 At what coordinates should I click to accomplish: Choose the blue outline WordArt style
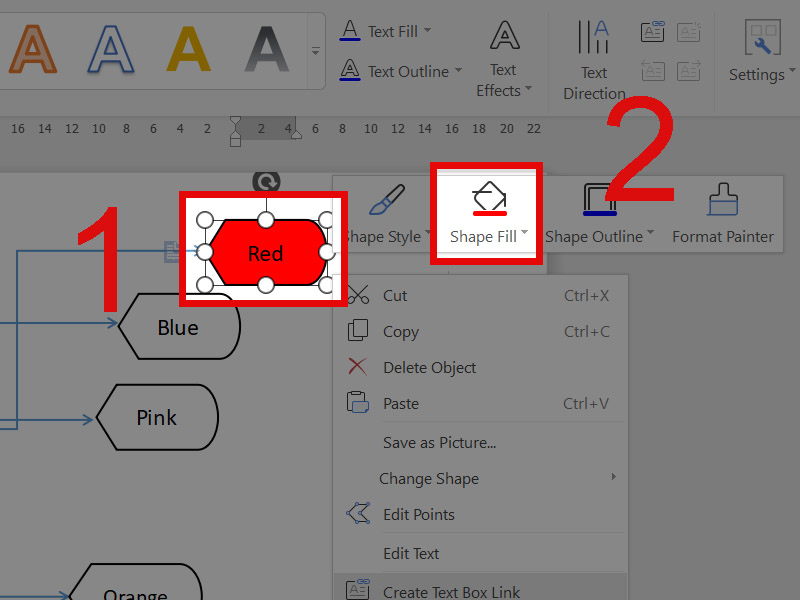[110, 48]
